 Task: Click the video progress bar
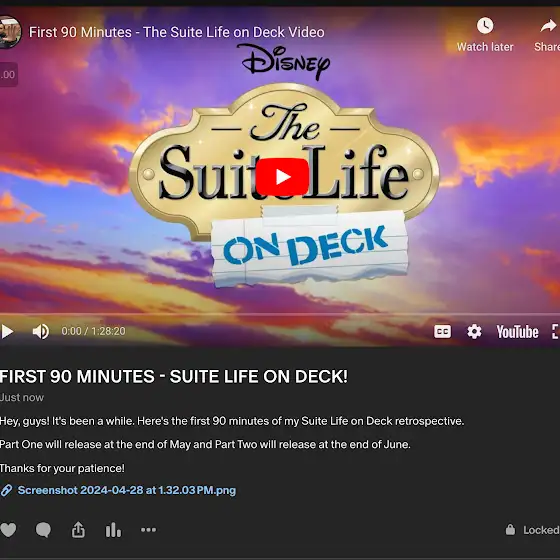click(x=280, y=314)
